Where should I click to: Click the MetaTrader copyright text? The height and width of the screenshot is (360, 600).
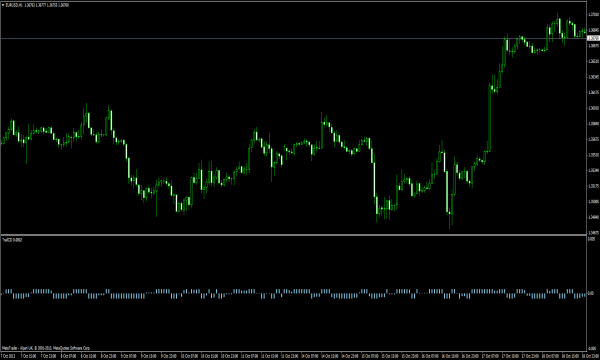click(46, 348)
